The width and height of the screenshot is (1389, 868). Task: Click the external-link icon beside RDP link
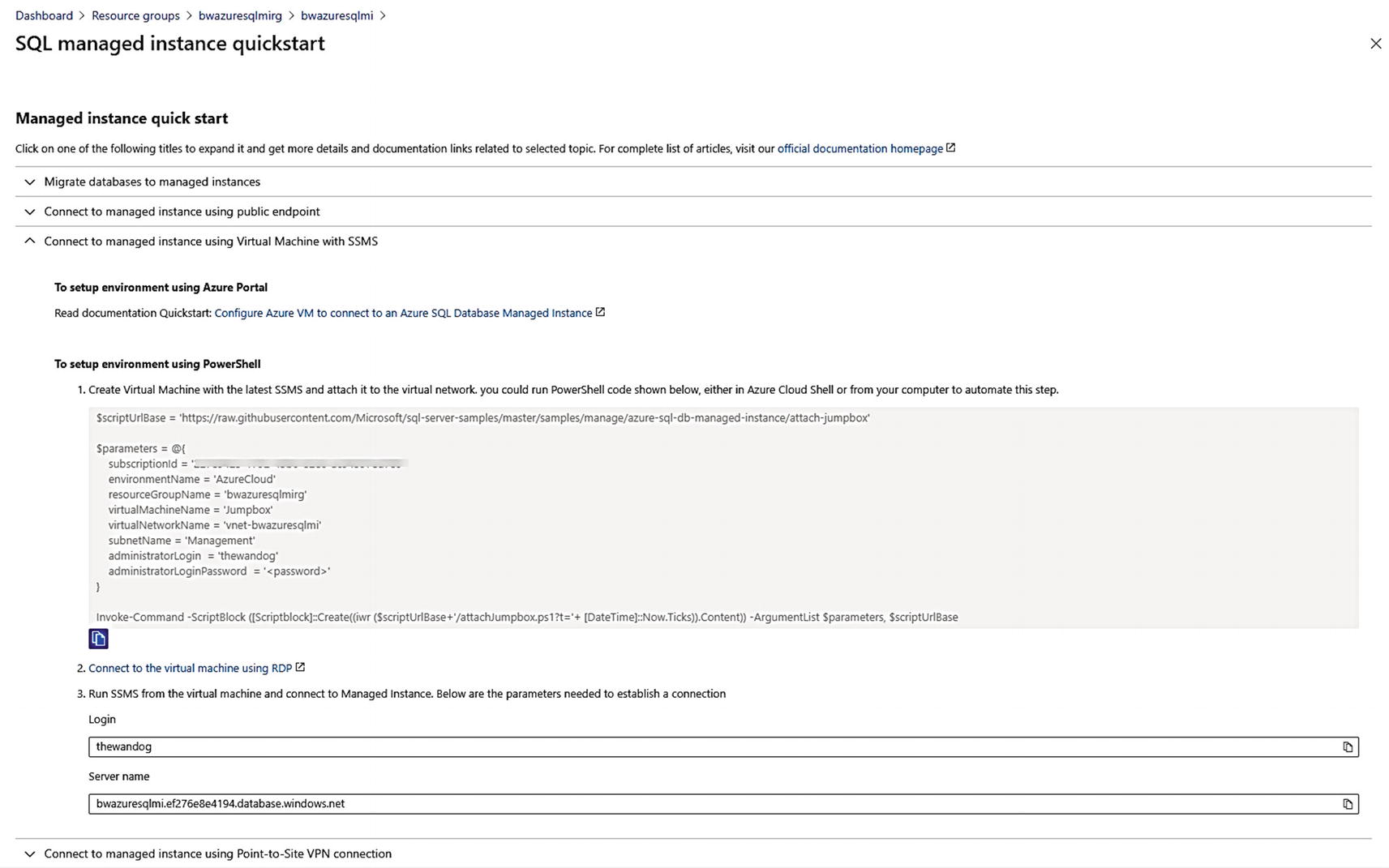click(300, 667)
